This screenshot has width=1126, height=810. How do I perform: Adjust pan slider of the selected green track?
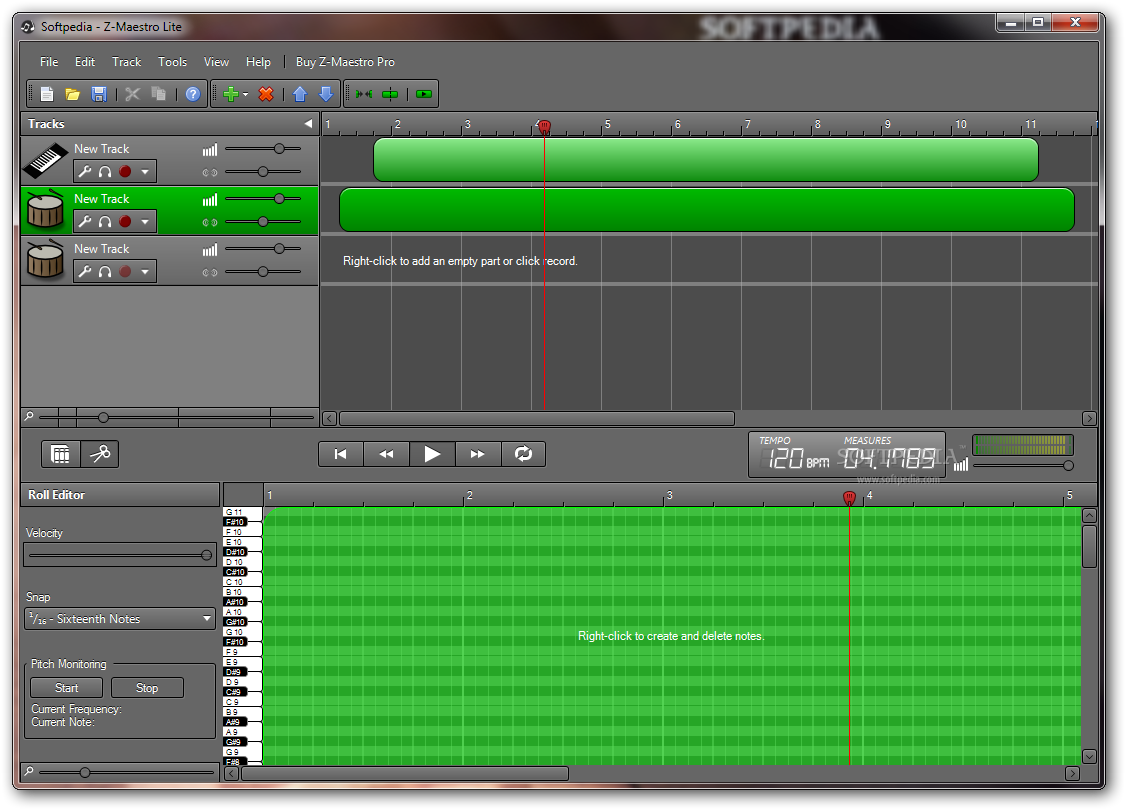pos(263,222)
